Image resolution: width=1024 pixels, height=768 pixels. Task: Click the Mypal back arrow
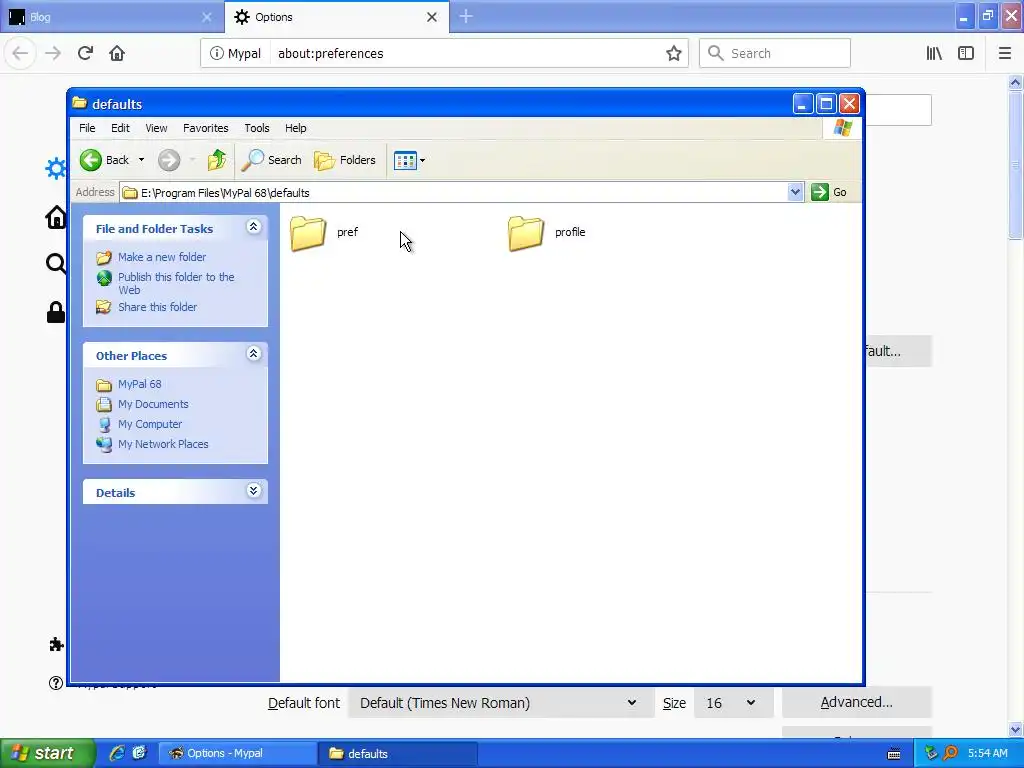[20, 53]
